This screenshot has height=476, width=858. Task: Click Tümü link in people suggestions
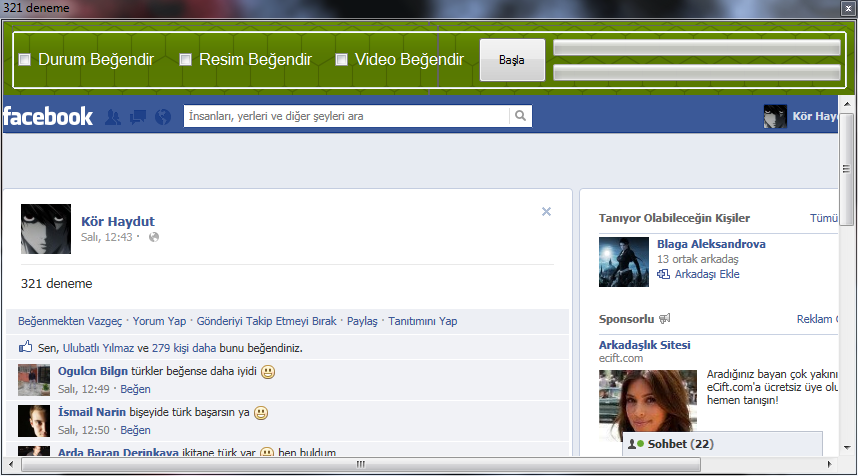[824, 218]
